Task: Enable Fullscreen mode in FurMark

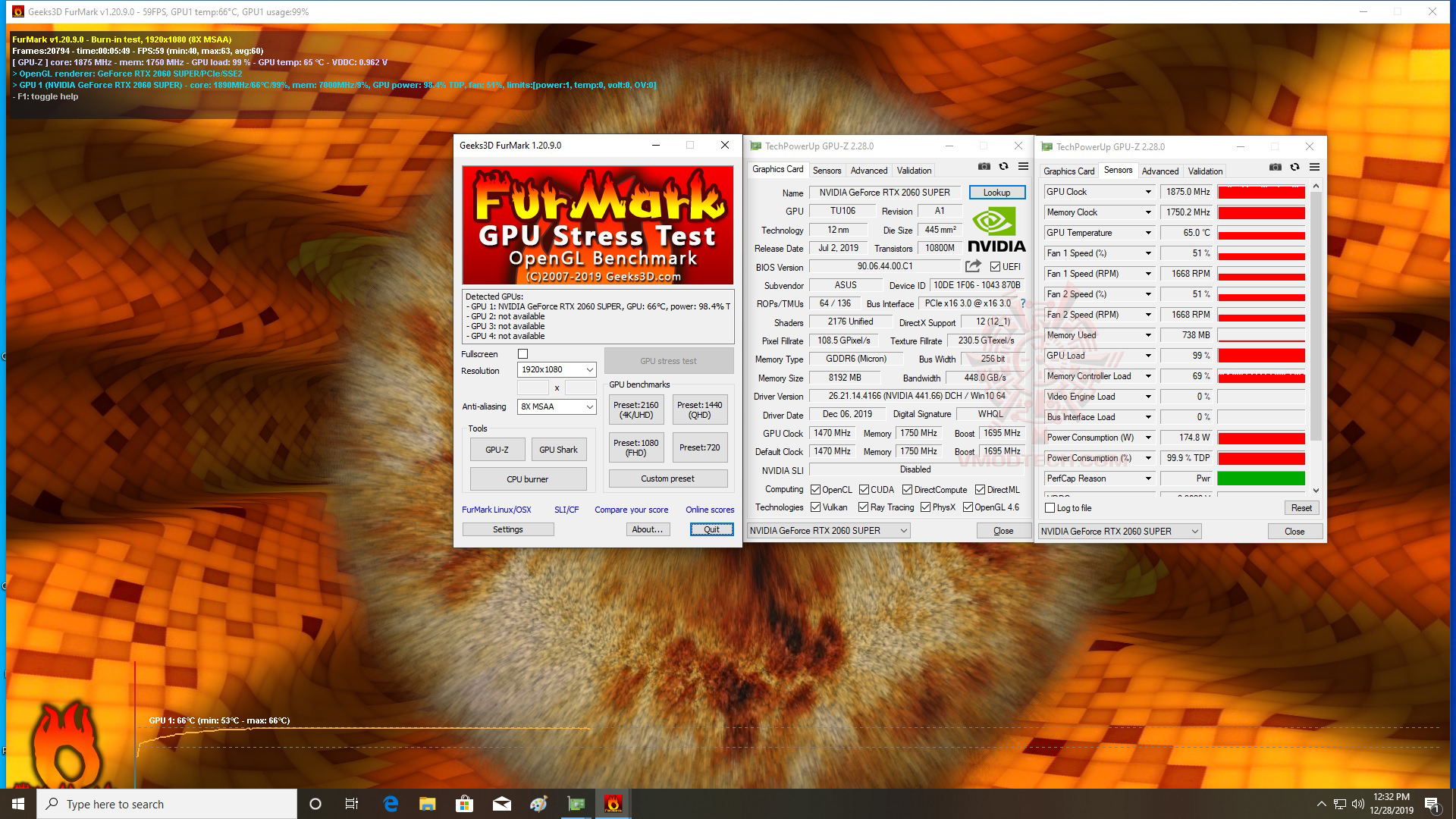Action: pos(522,354)
